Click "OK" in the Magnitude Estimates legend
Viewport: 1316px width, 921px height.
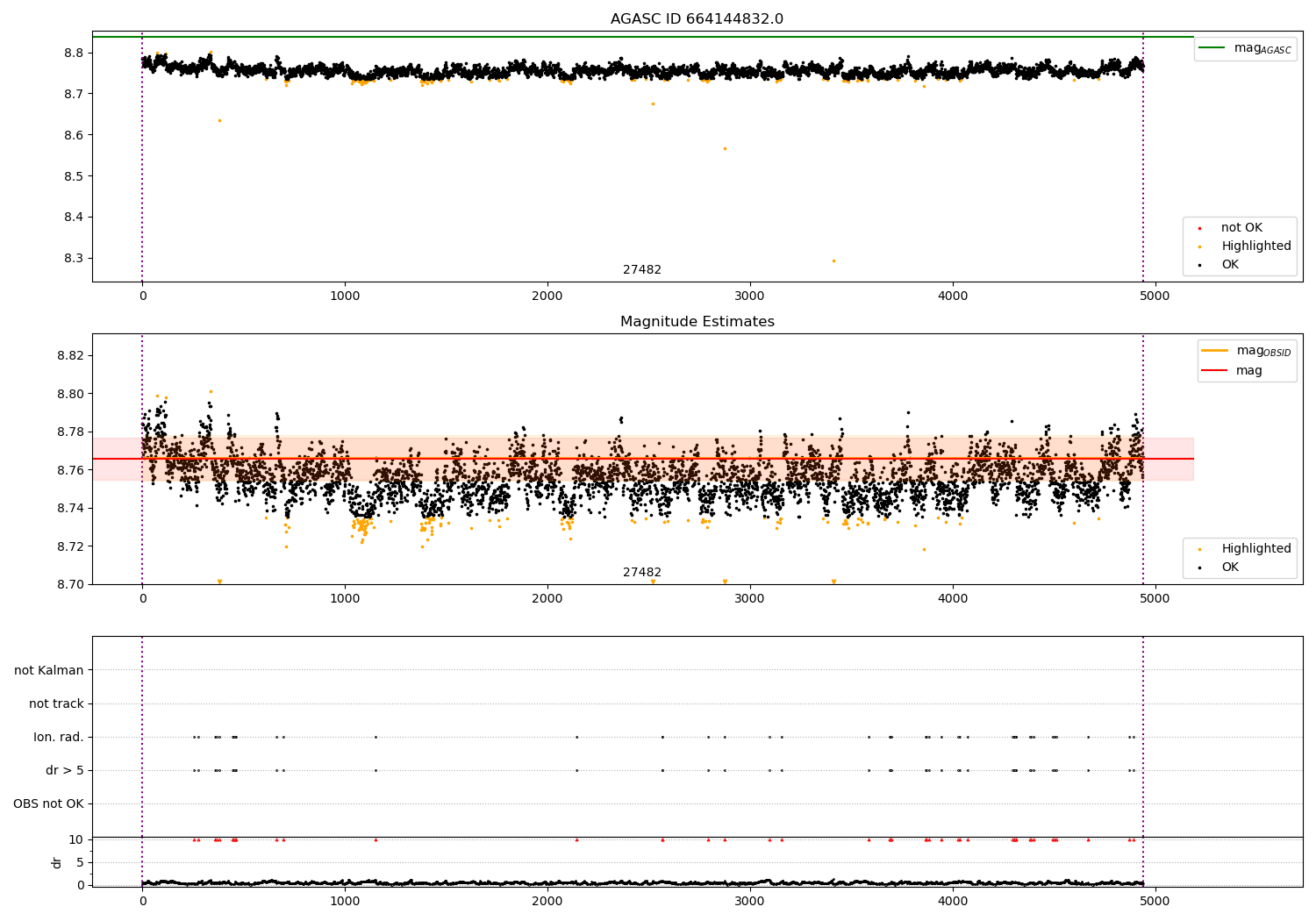pyautogui.click(x=1230, y=568)
